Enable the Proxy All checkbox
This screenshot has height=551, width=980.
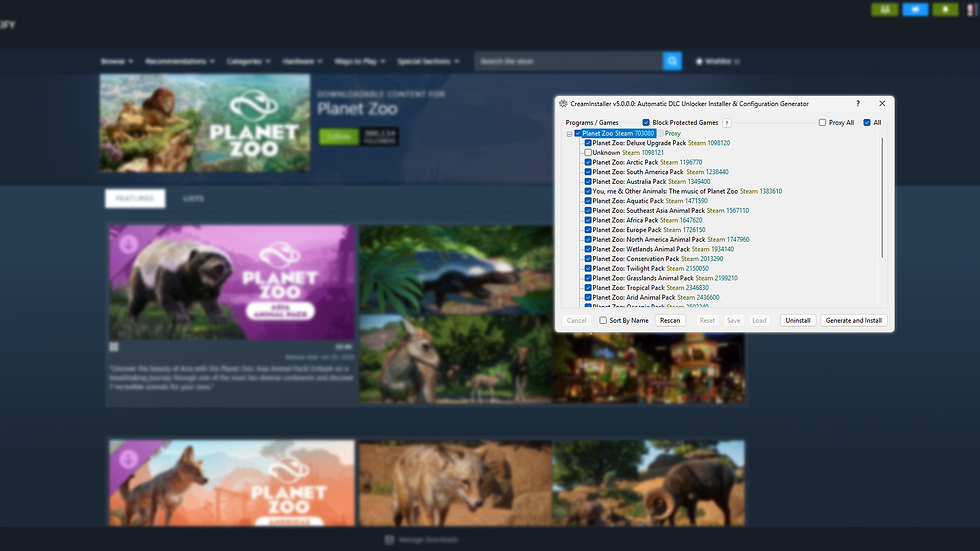(822, 122)
